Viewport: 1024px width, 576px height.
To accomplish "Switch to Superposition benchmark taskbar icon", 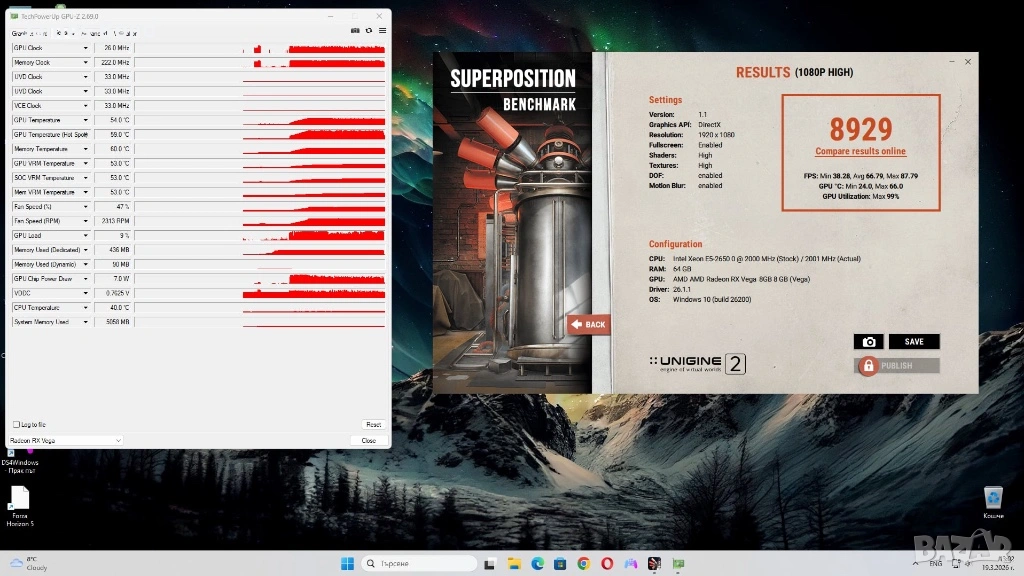I will pos(654,564).
